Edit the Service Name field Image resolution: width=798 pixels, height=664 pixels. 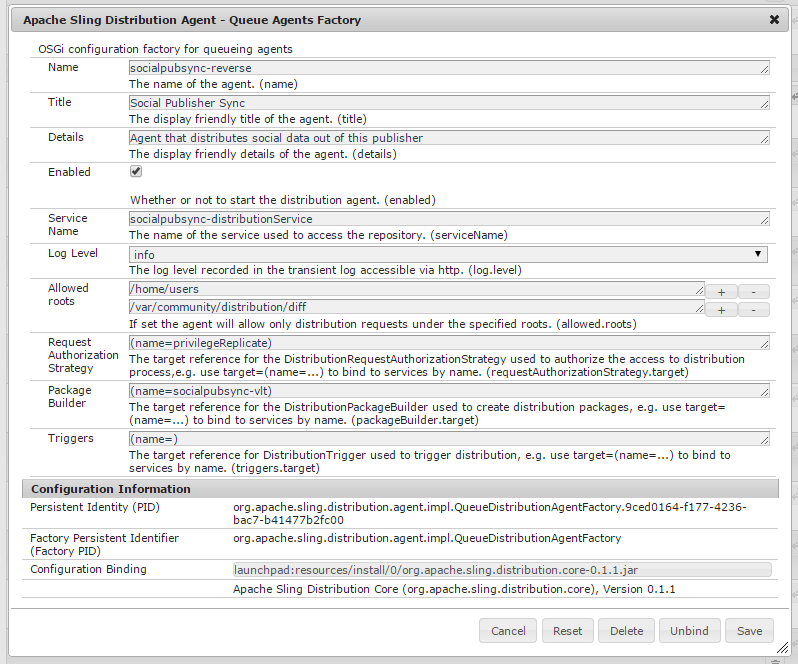449,219
